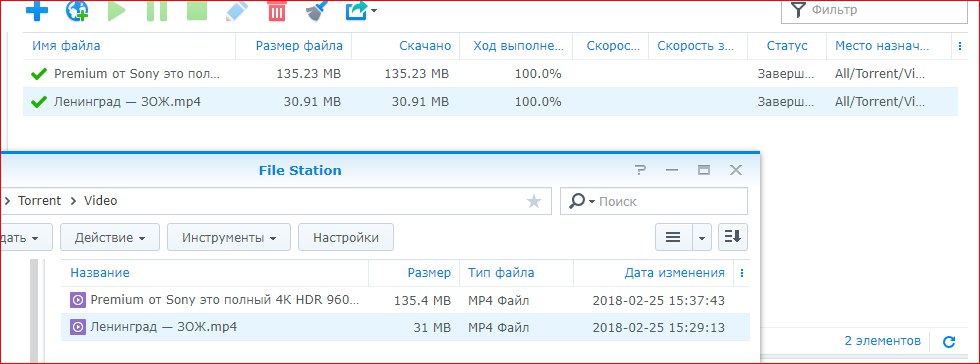Refresh the file list icon
980x364 pixels.
click(x=949, y=341)
